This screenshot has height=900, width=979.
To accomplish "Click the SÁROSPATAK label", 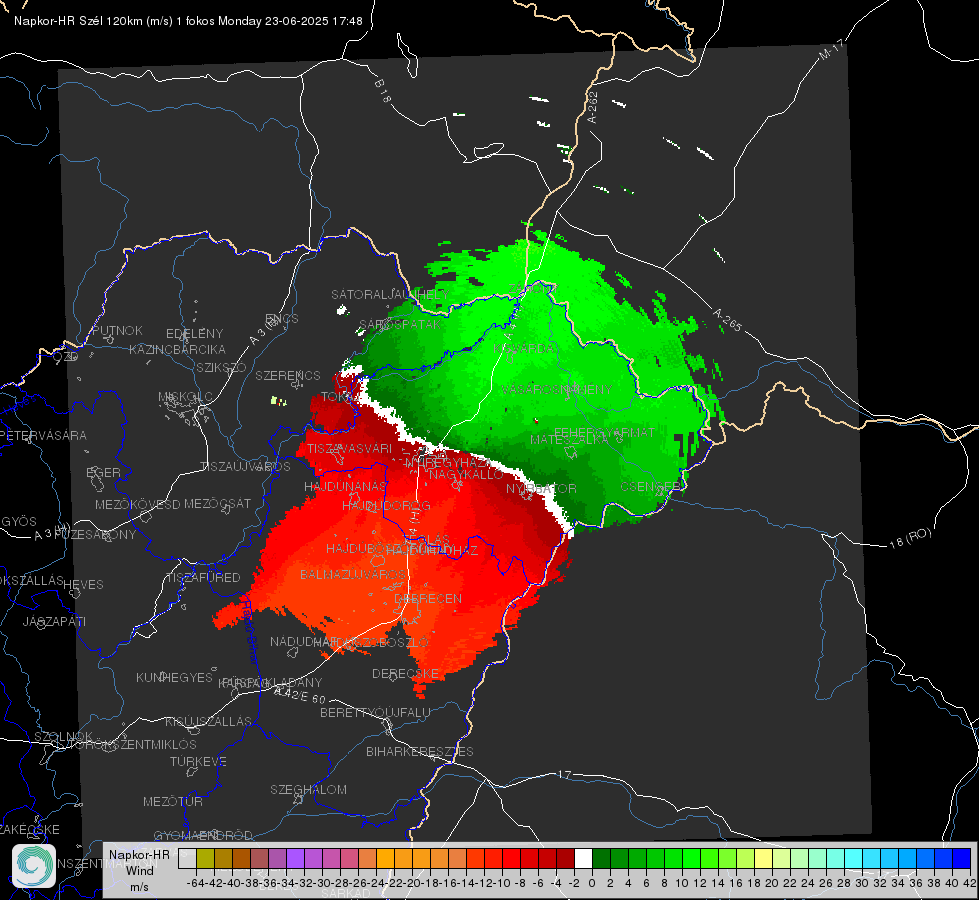I will (400, 325).
